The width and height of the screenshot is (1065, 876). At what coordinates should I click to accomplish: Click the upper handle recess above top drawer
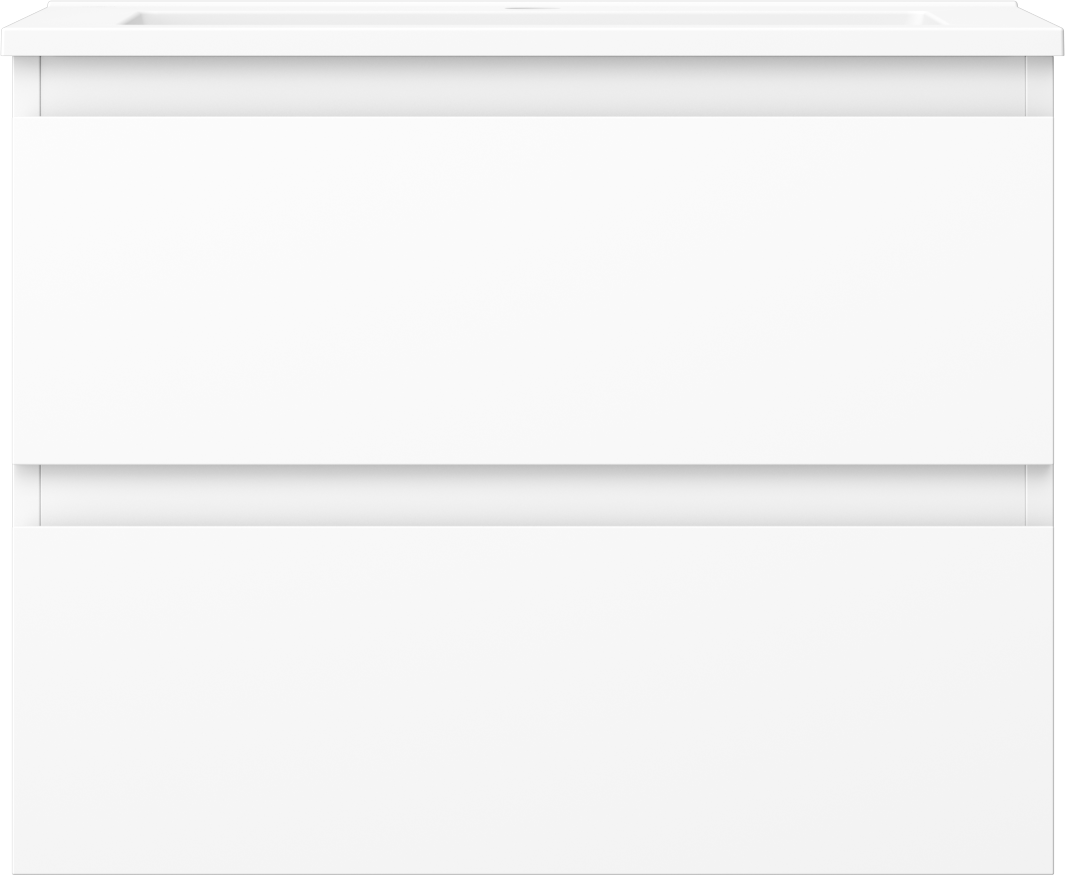coord(533,87)
